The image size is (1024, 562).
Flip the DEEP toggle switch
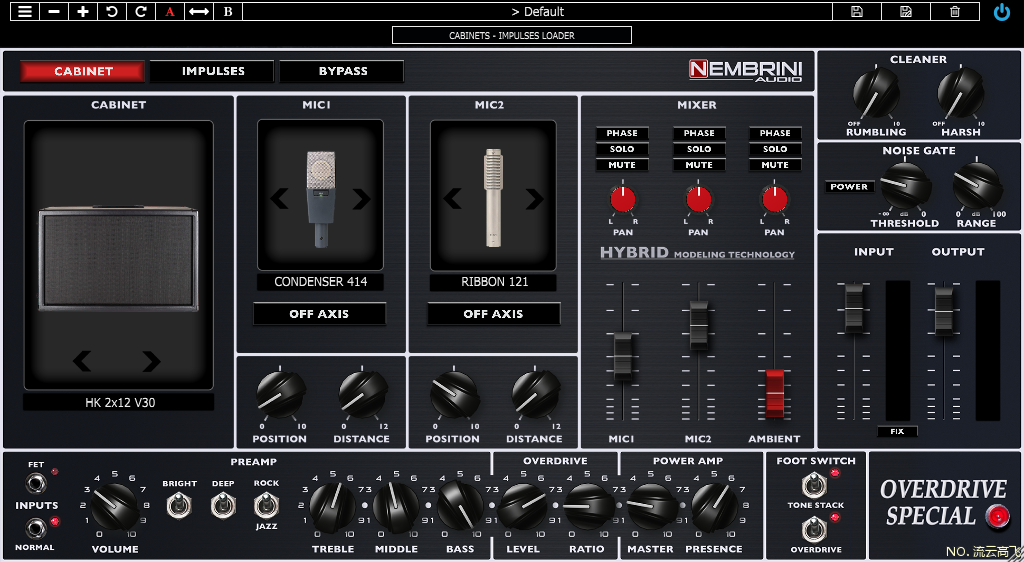coord(223,505)
